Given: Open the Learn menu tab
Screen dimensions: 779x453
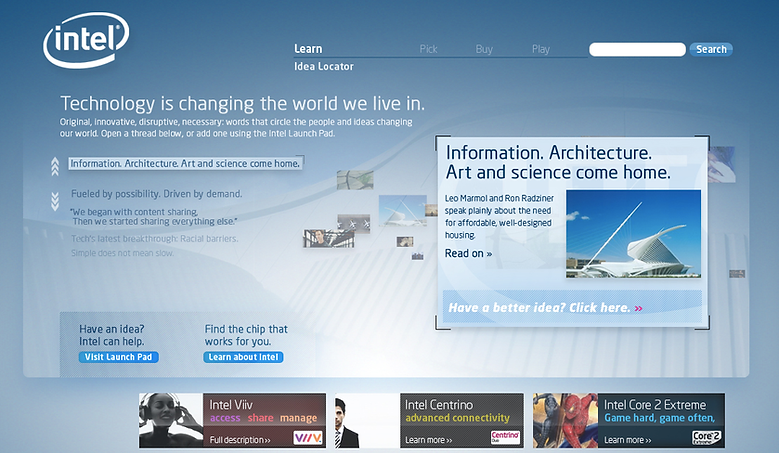Looking at the screenshot, I should tap(308, 49).
